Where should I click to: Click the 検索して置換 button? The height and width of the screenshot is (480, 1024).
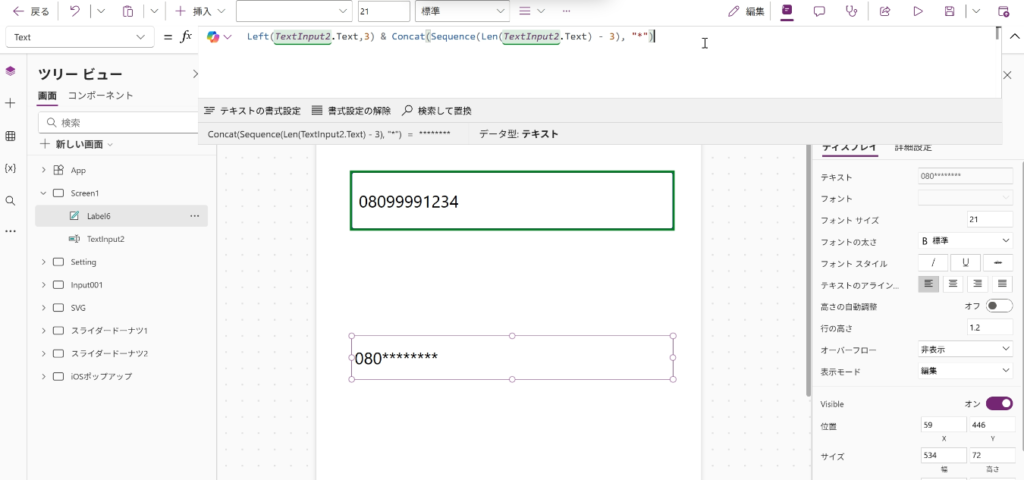[437, 110]
